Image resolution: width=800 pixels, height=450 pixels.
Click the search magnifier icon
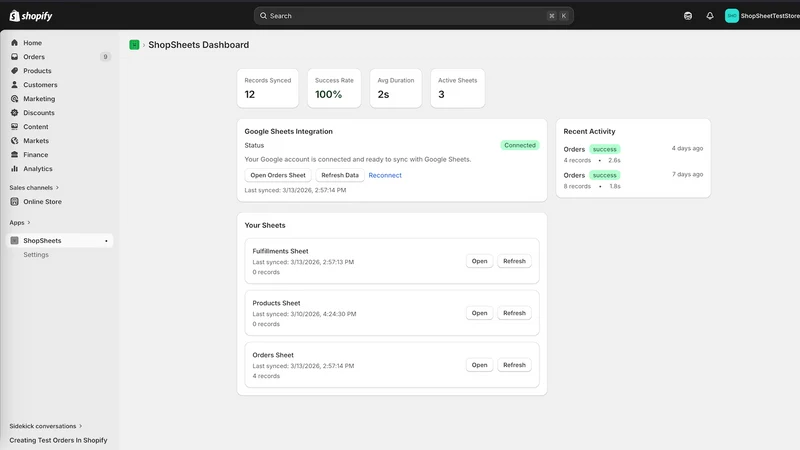tap(263, 16)
